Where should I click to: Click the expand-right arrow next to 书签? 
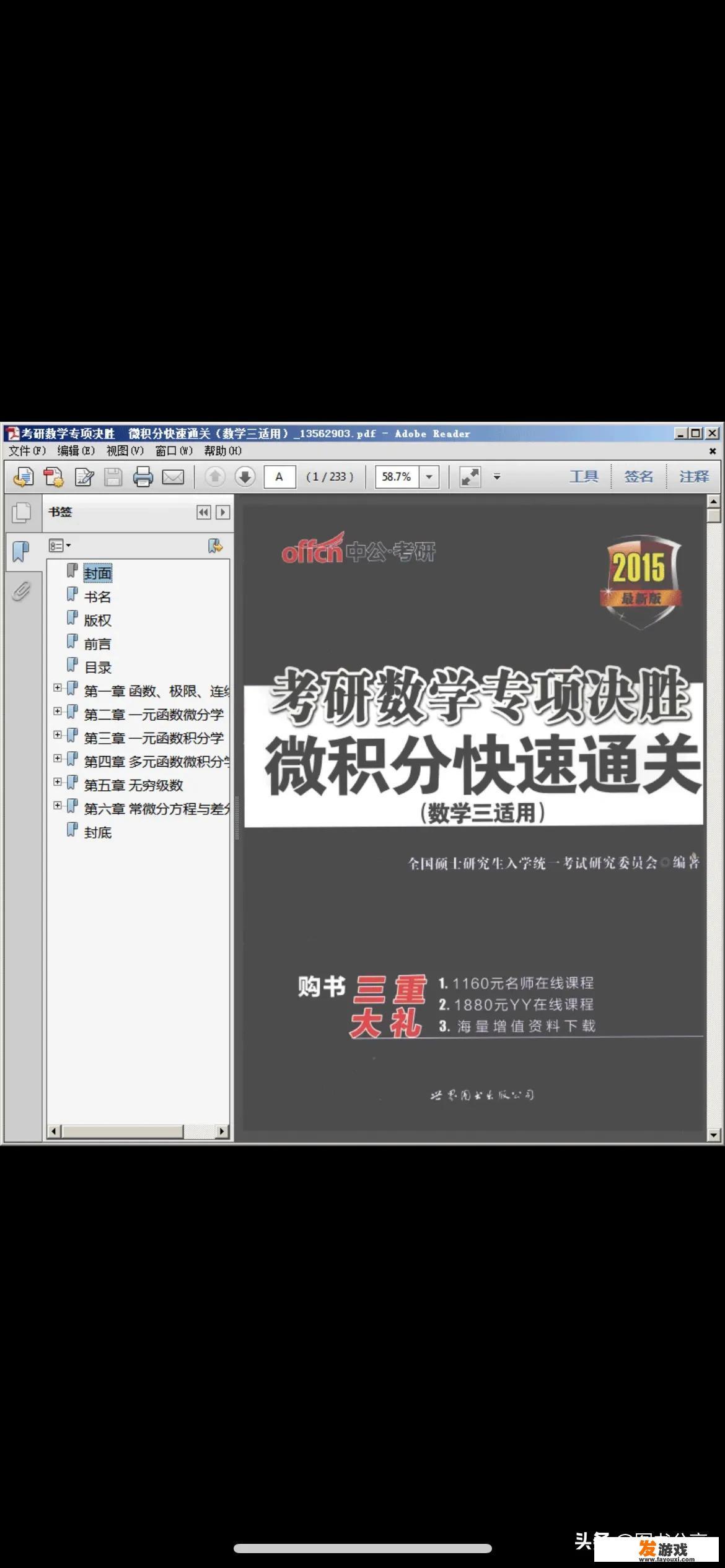[x=222, y=512]
